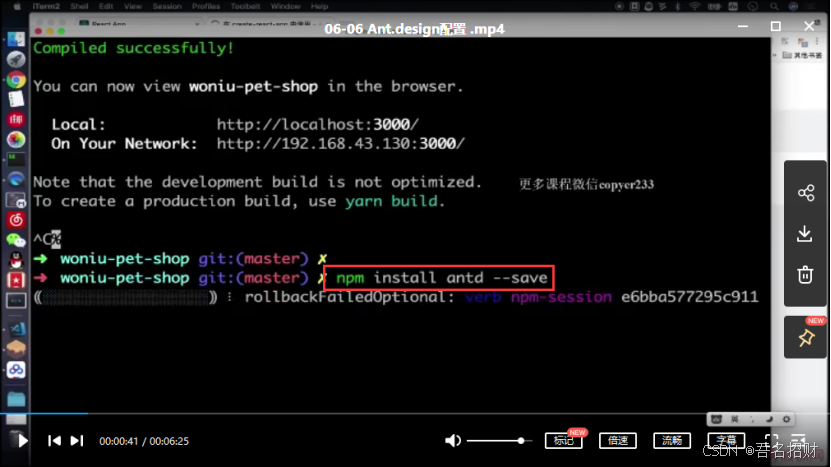Skip to the next video

point(77,440)
